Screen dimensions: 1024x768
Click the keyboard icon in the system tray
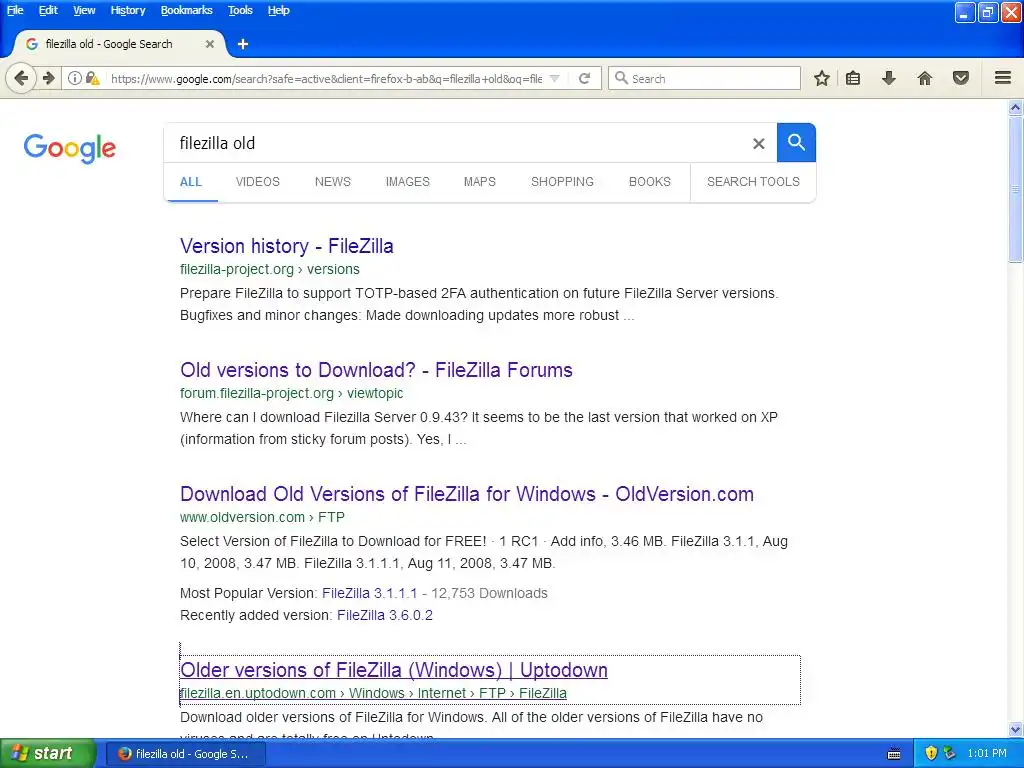(x=894, y=754)
